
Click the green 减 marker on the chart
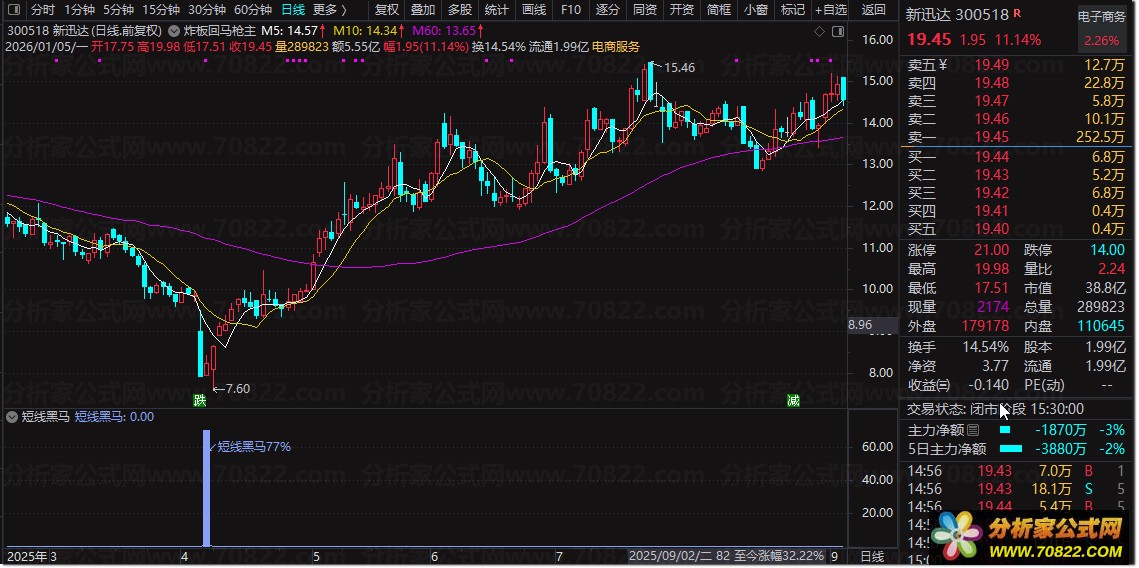(x=793, y=401)
